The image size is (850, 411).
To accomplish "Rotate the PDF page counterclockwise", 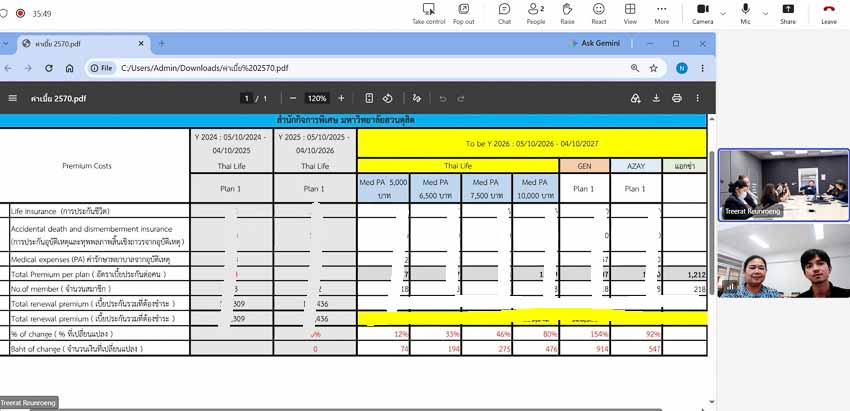I will 387,98.
